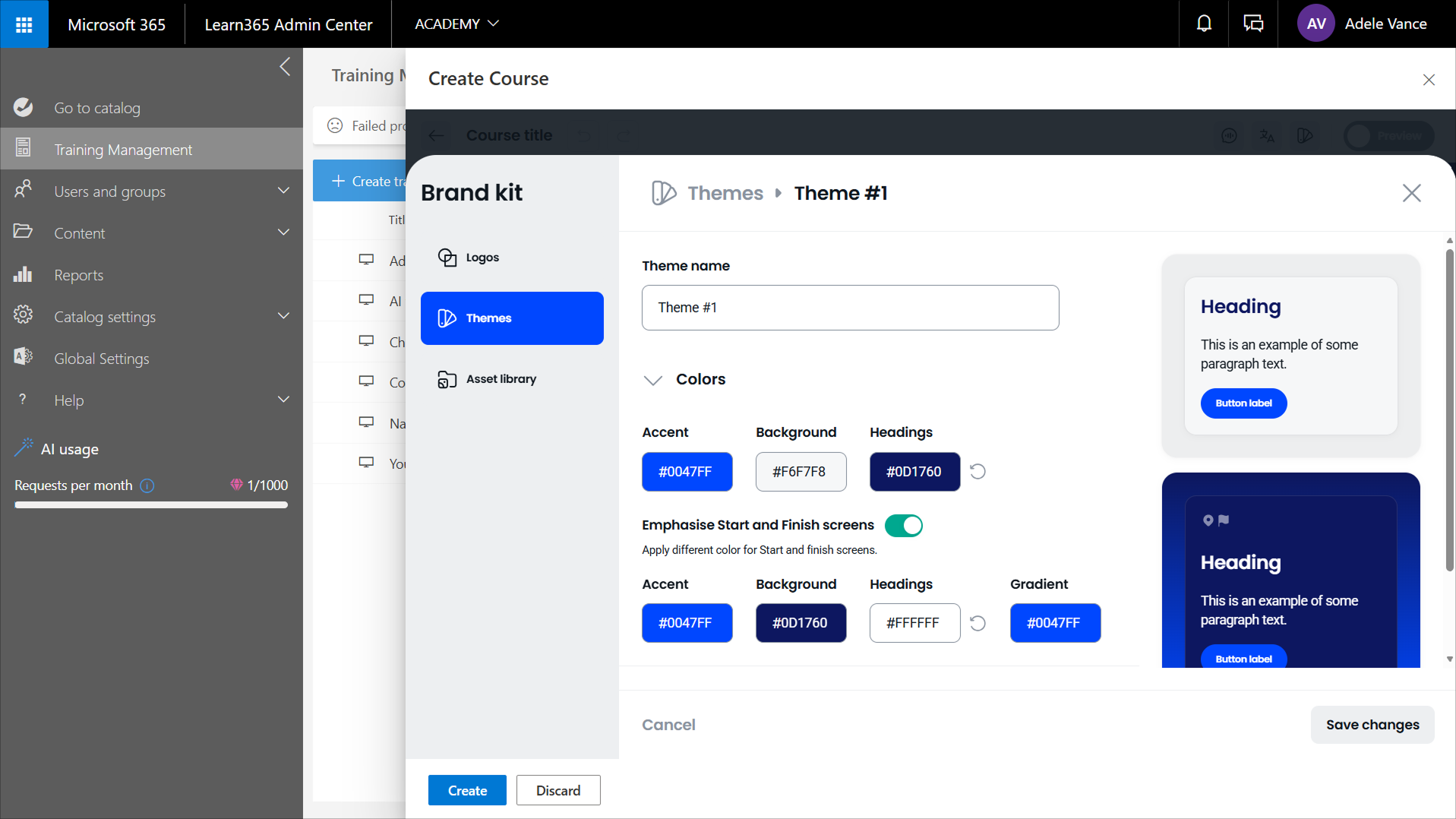Open Asset library in Brand kit
Screen dimensions: 1456x819
(x=501, y=379)
